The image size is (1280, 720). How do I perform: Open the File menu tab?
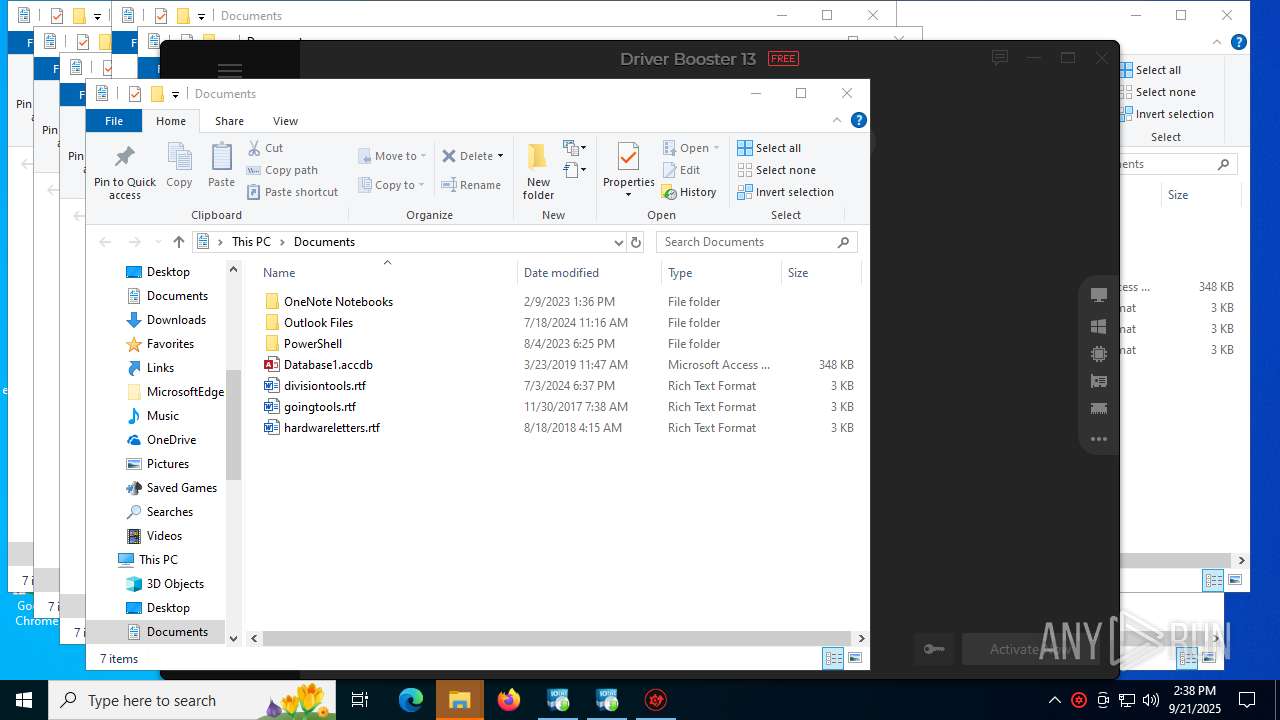point(114,121)
